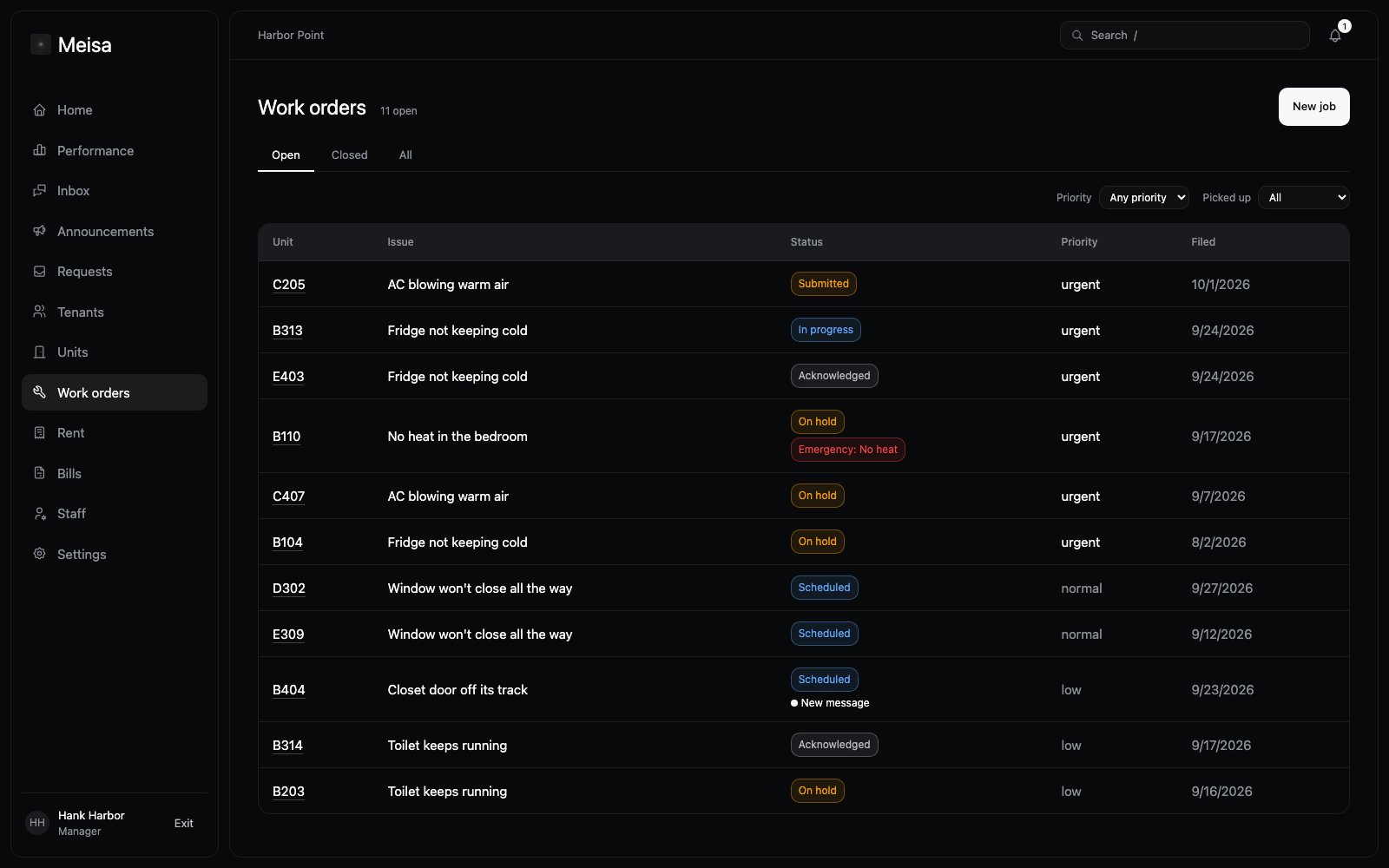Click the Settings gear icon

pos(39,554)
